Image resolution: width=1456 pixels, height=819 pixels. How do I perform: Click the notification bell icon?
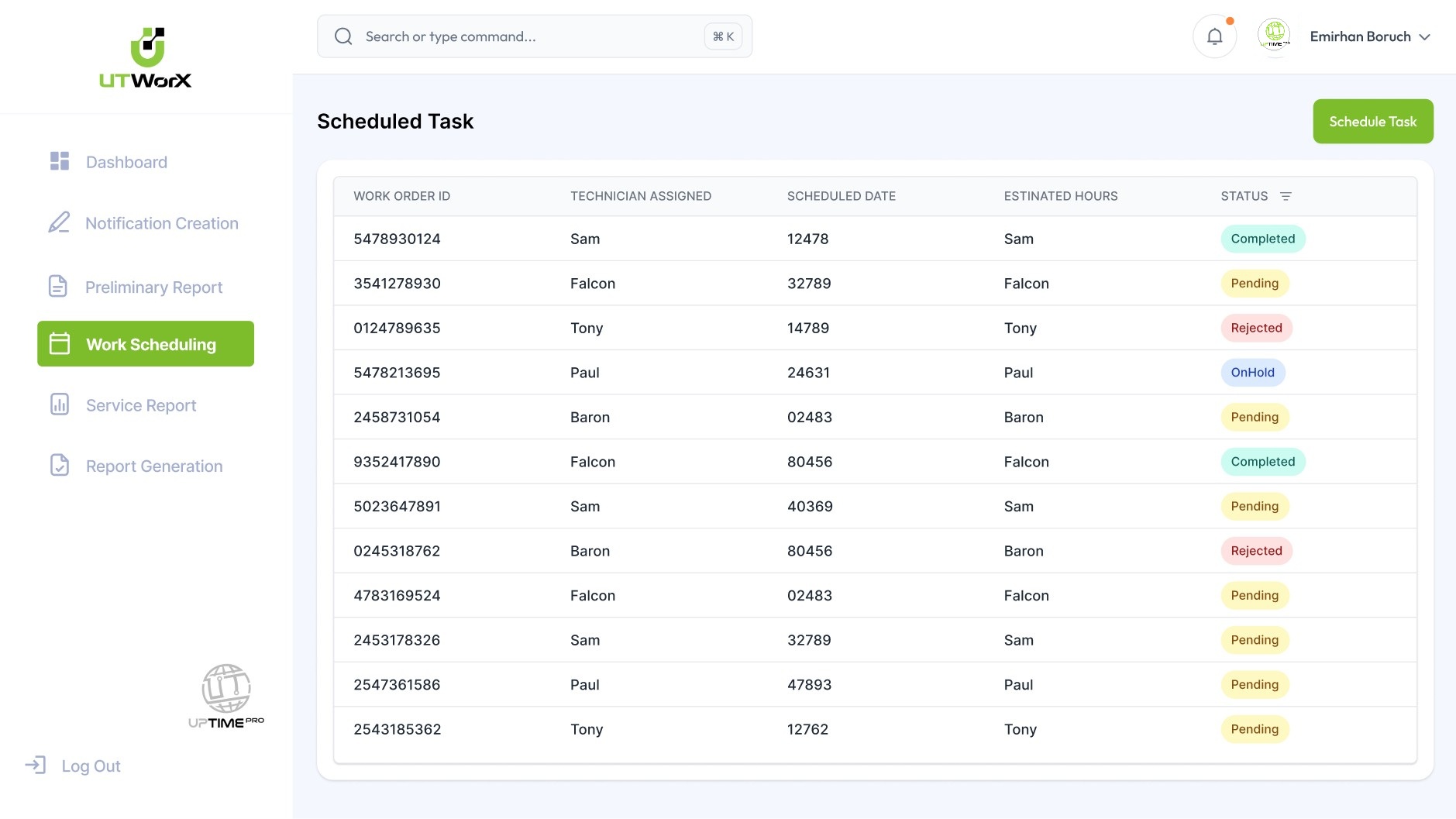click(1214, 36)
